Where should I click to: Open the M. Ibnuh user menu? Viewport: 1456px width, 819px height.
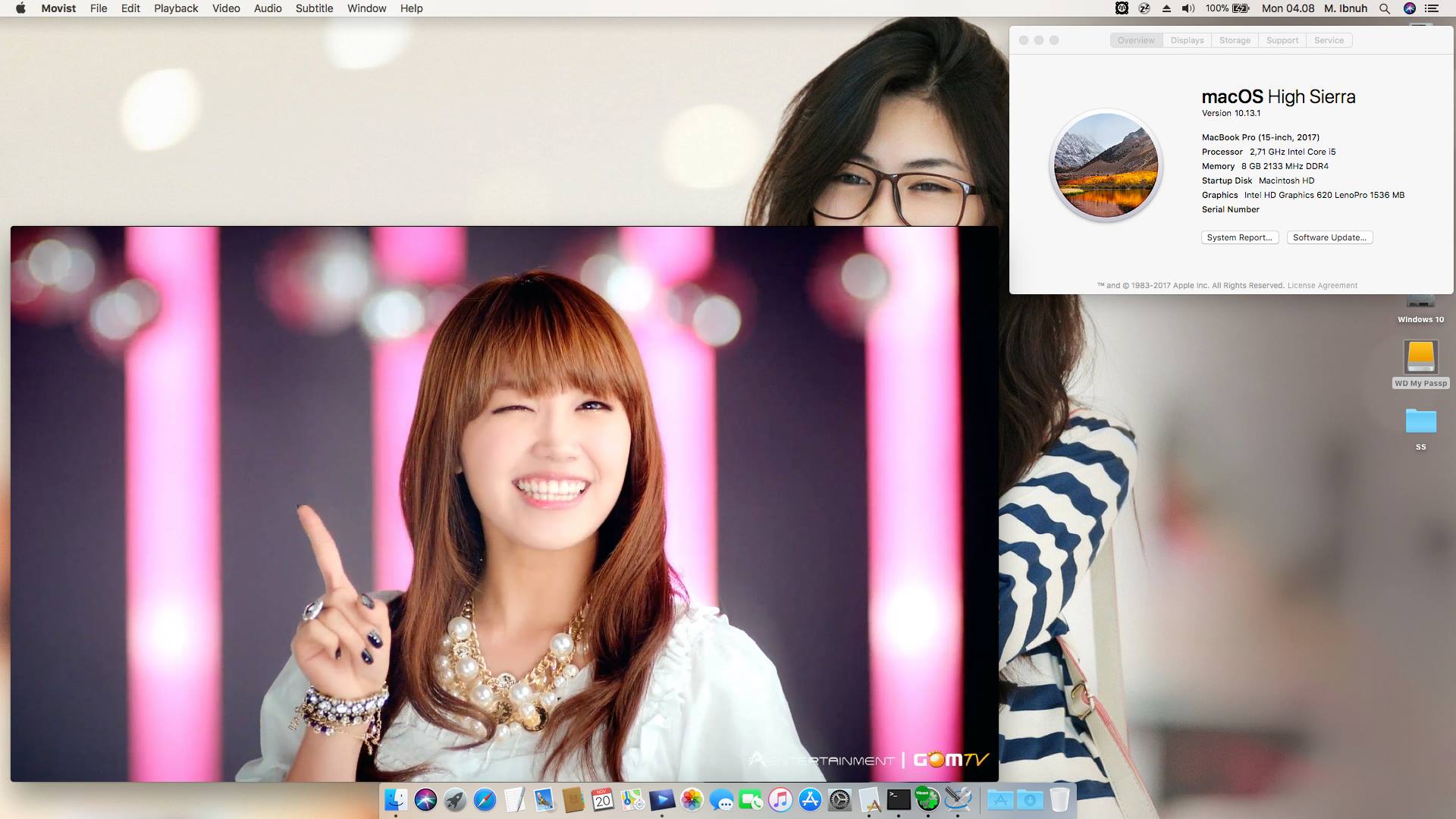1345,8
